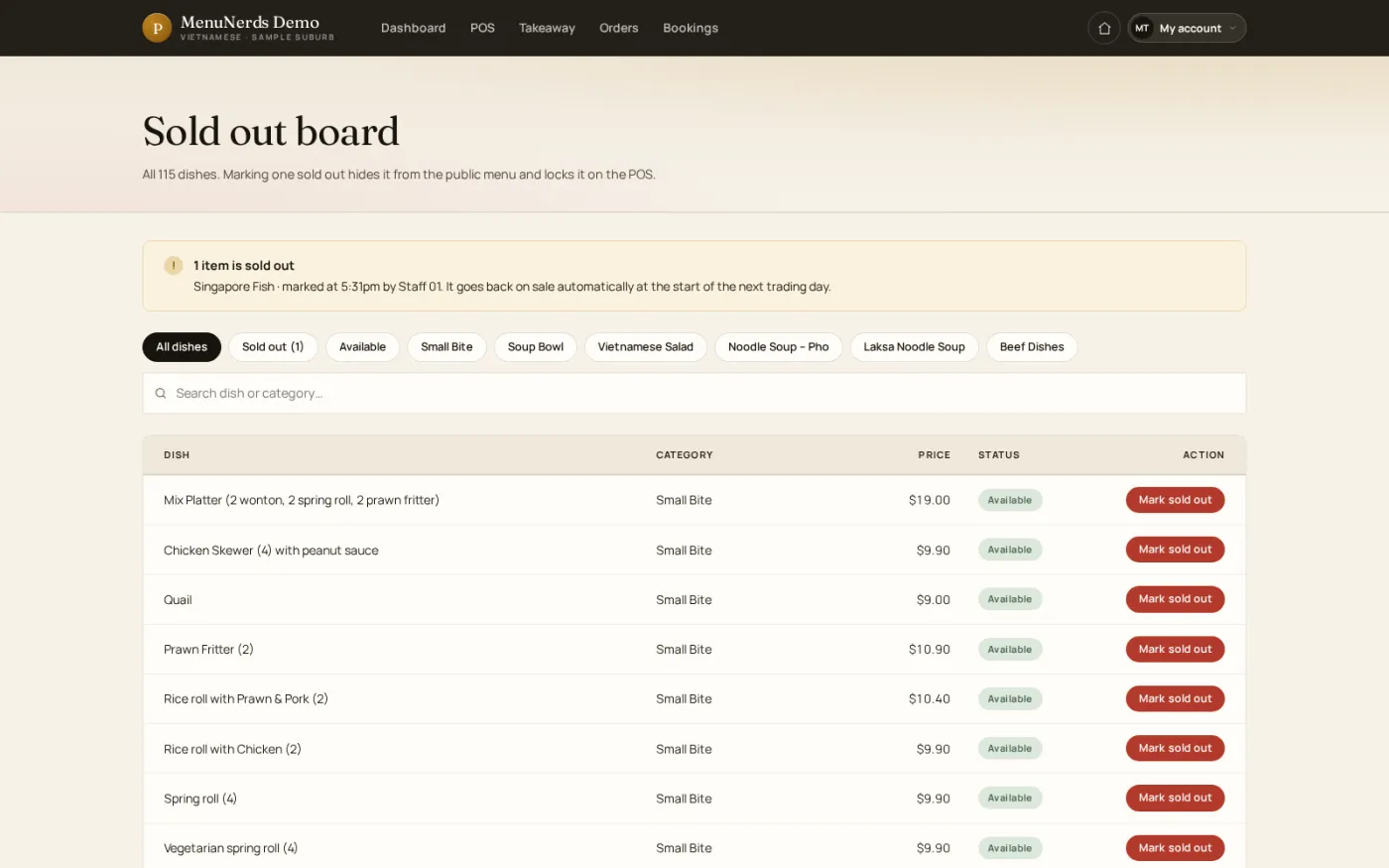Screen dimensions: 1389x868
Task: Click the STATUS column header
Action: pos(999,455)
